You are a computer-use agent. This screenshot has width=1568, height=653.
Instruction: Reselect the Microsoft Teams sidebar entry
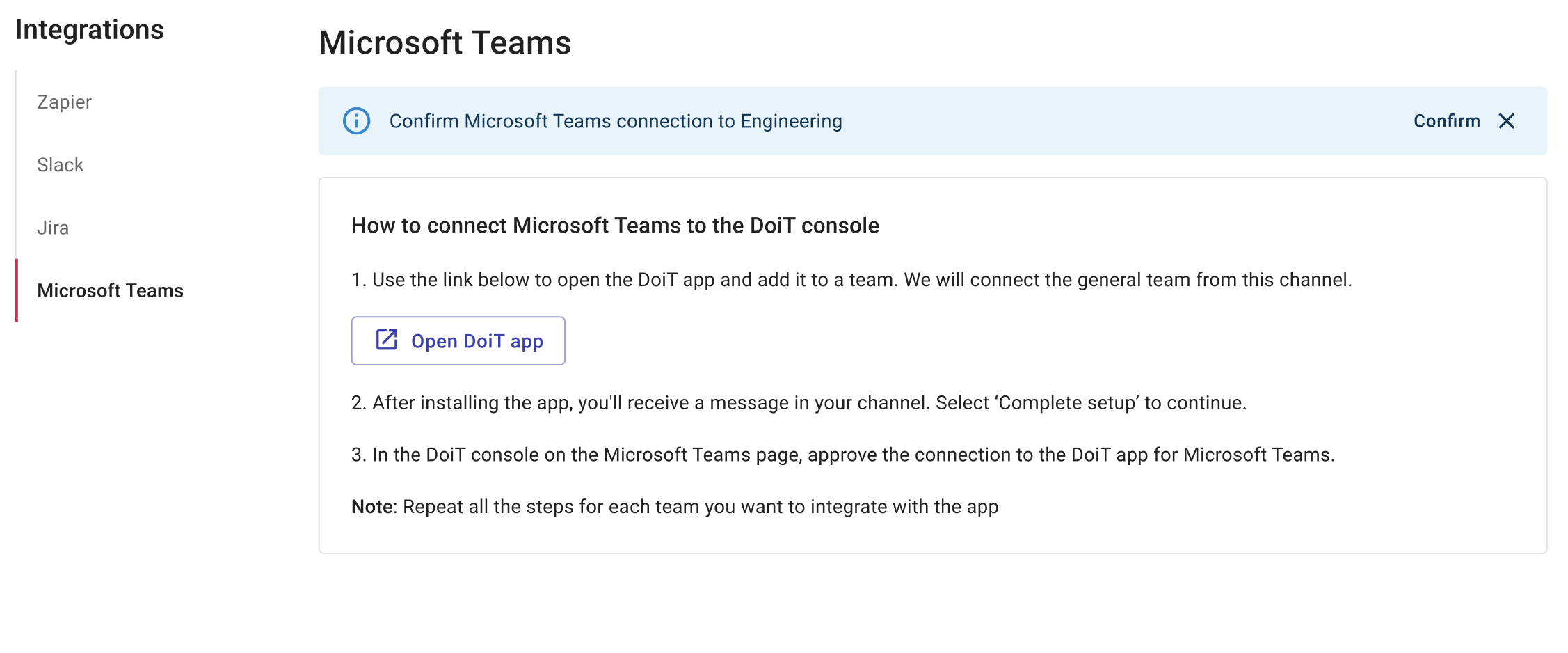111,290
